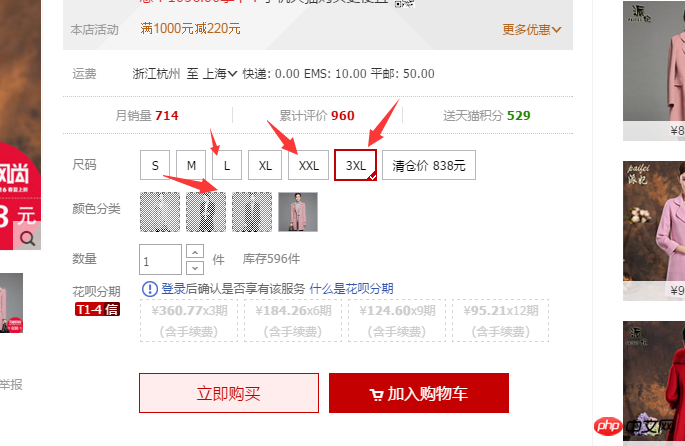The image size is (685, 446).
Task: Click the php中文网 logo
Action: pyautogui.click(x=634, y=425)
